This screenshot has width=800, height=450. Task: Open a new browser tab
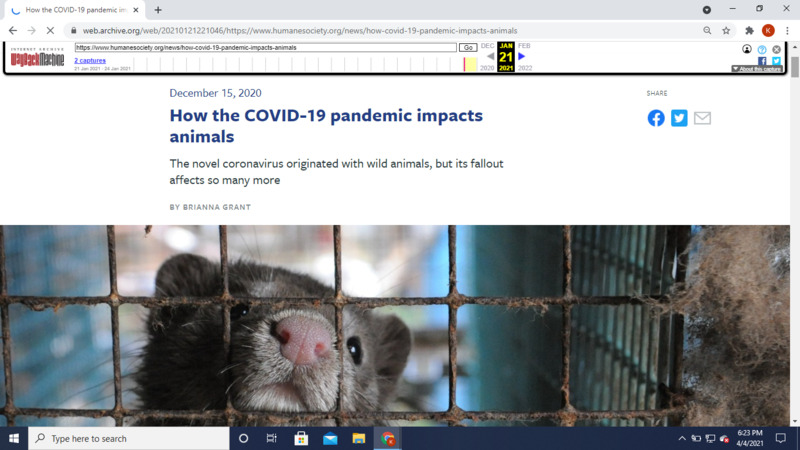pyautogui.click(x=158, y=9)
